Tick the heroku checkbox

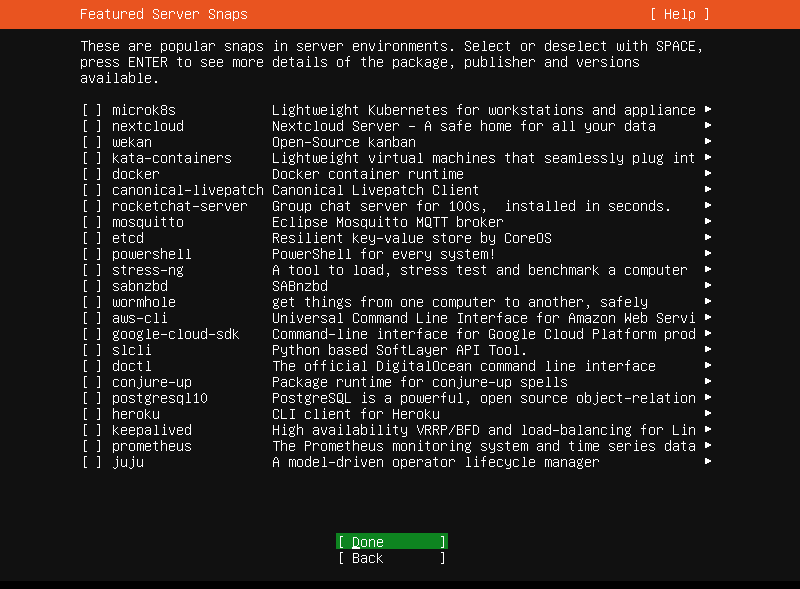[x=92, y=414]
